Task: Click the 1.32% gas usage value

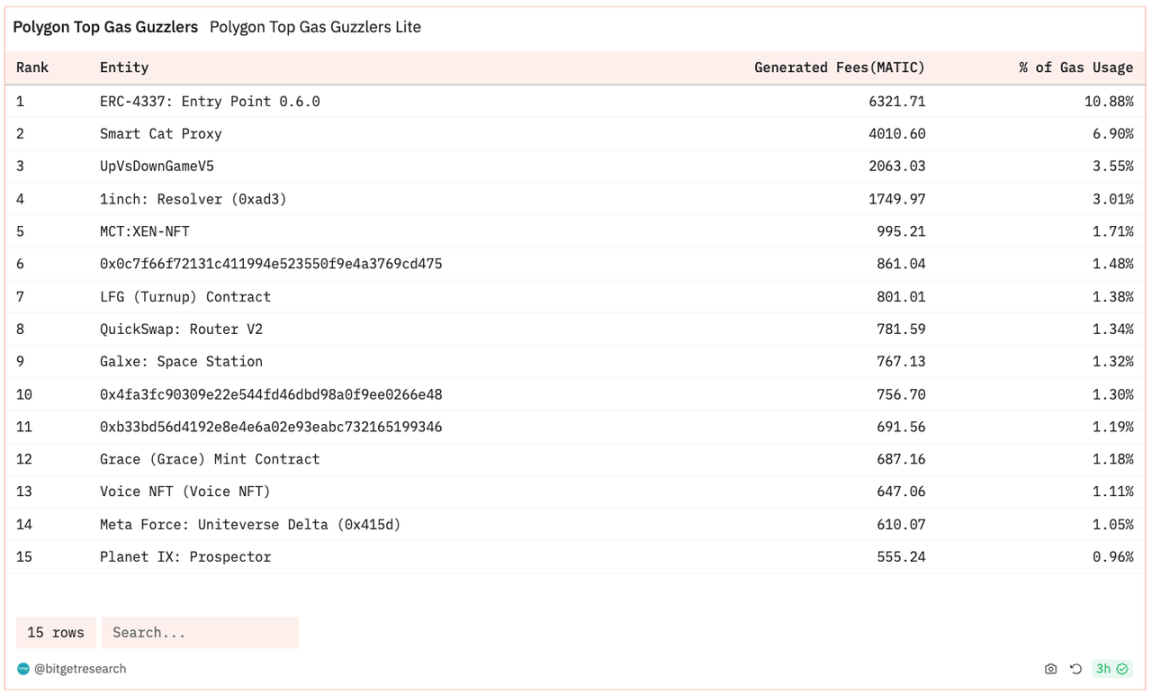Action: coord(1113,361)
